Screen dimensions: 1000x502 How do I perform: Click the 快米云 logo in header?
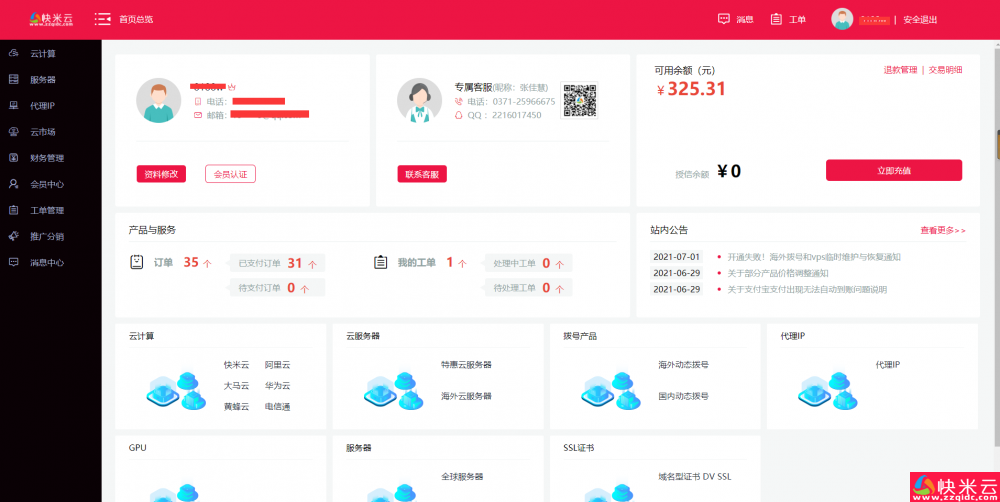point(51,19)
